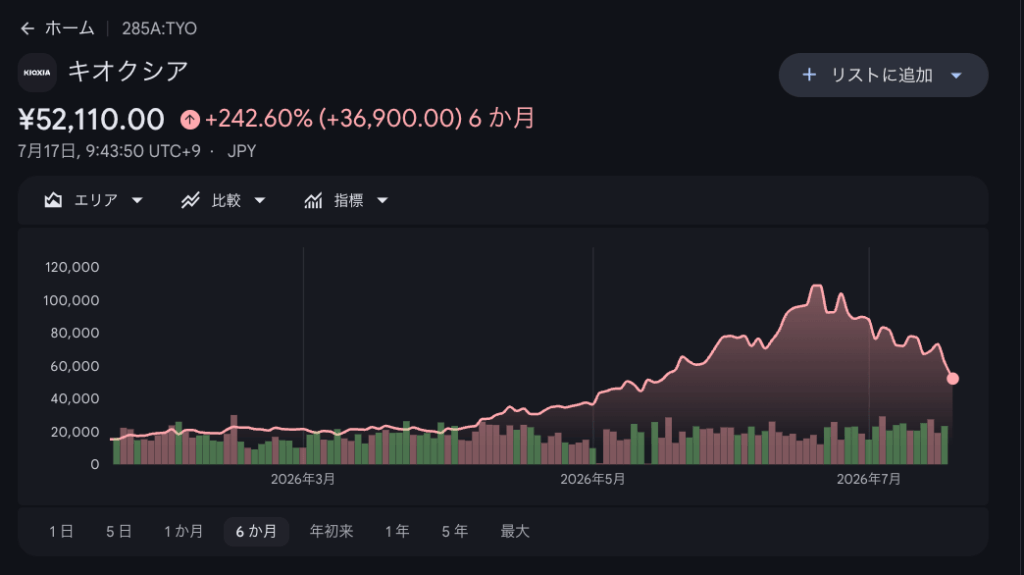This screenshot has height=575, width=1024.
Task: Click the plus icon in リストに追加
Action: coord(809,75)
